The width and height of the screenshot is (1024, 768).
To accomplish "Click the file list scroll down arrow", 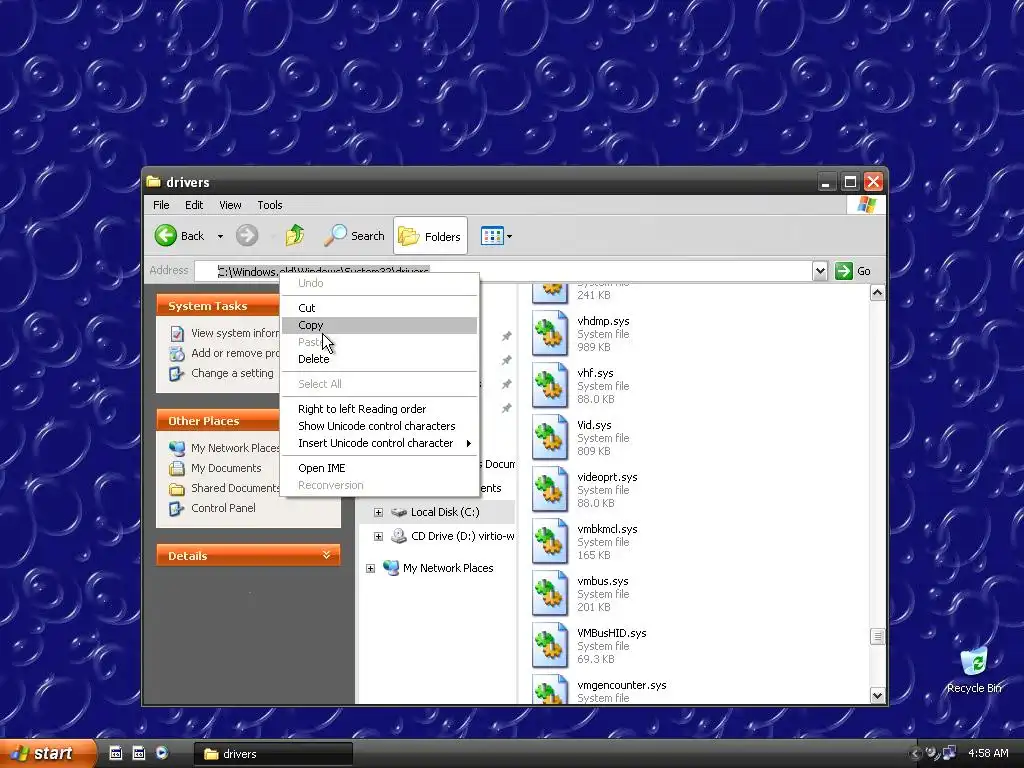I will pyautogui.click(x=877, y=696).
